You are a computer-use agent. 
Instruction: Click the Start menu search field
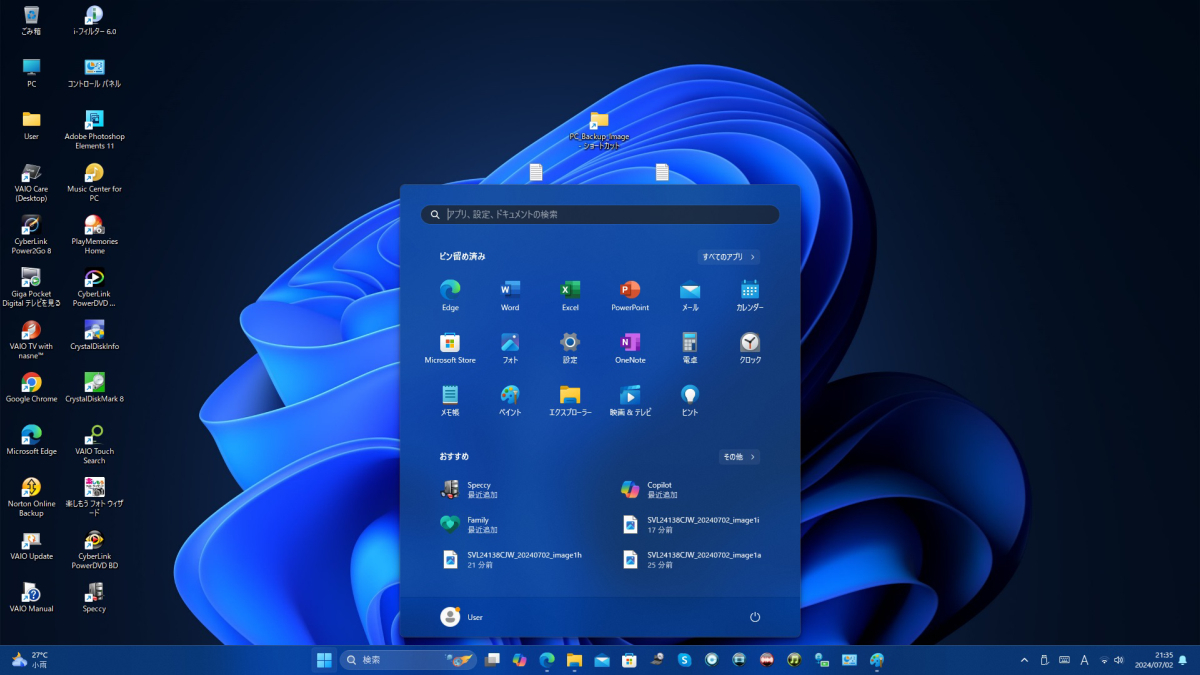pyautogui.click(x=600, y=215)
